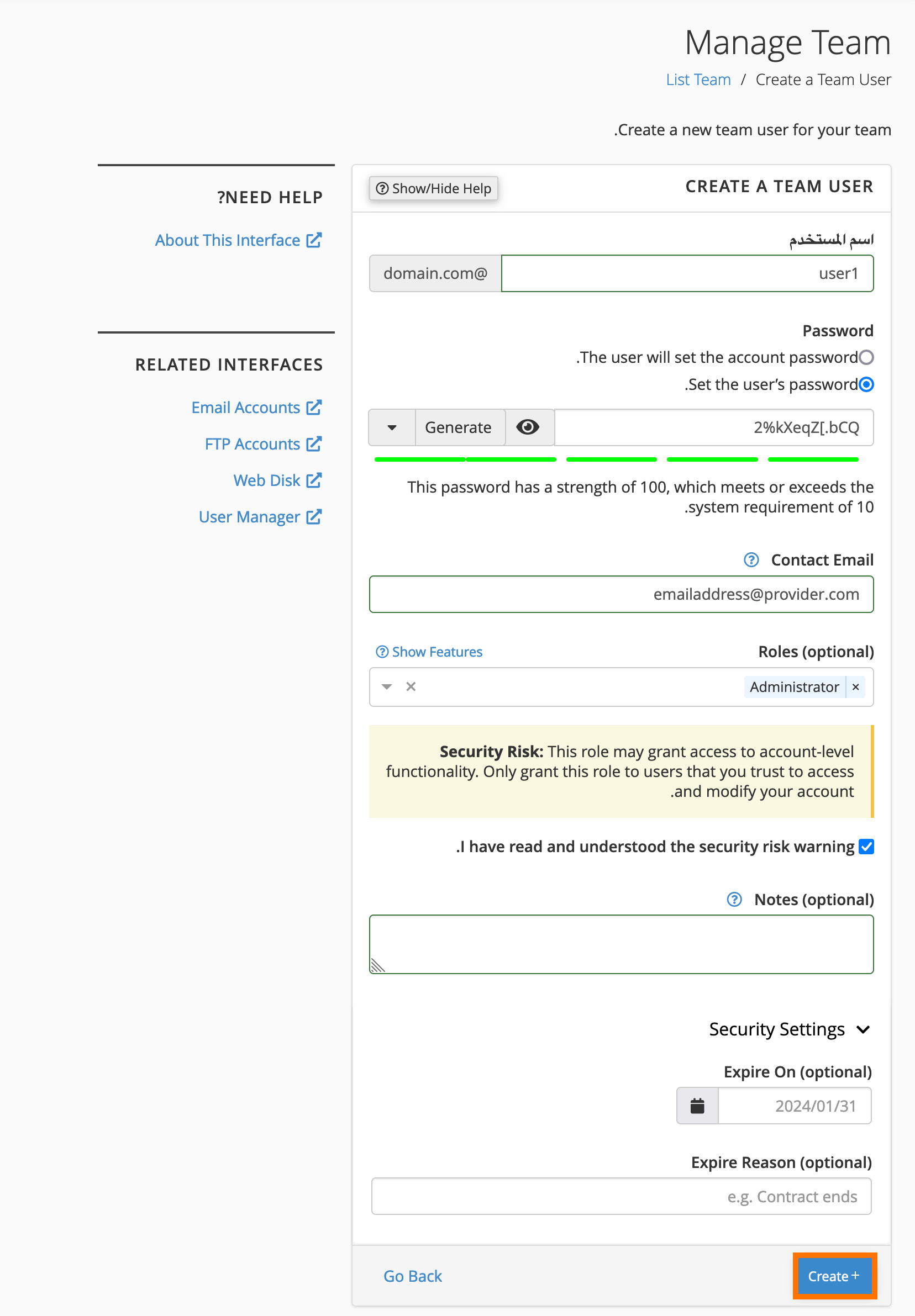
Task: Click the help icon beside Notes
Action: click(x=734, y=900)
